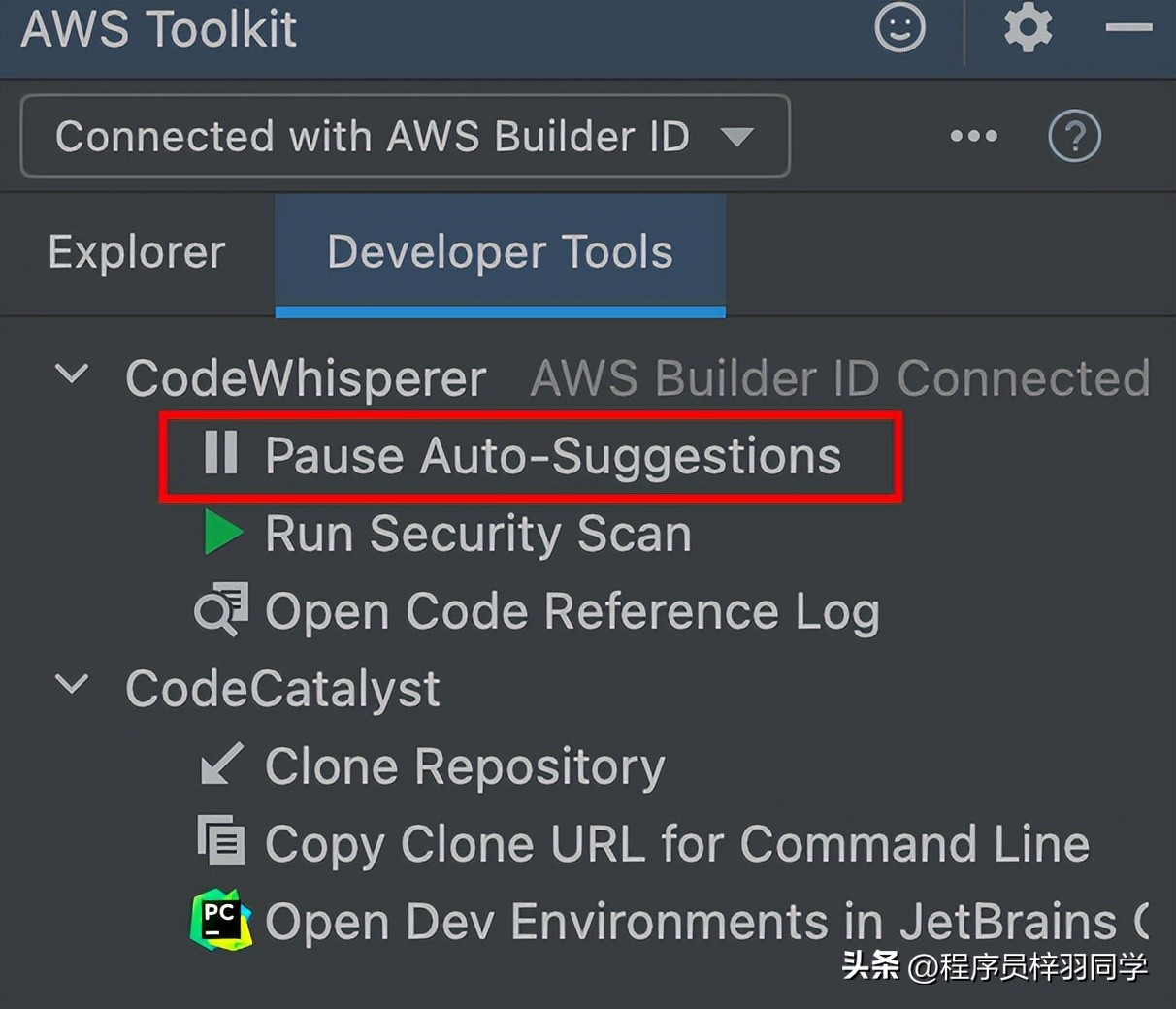Click the smiley feedback icon
The image size is (1176, 1009).
899,28
